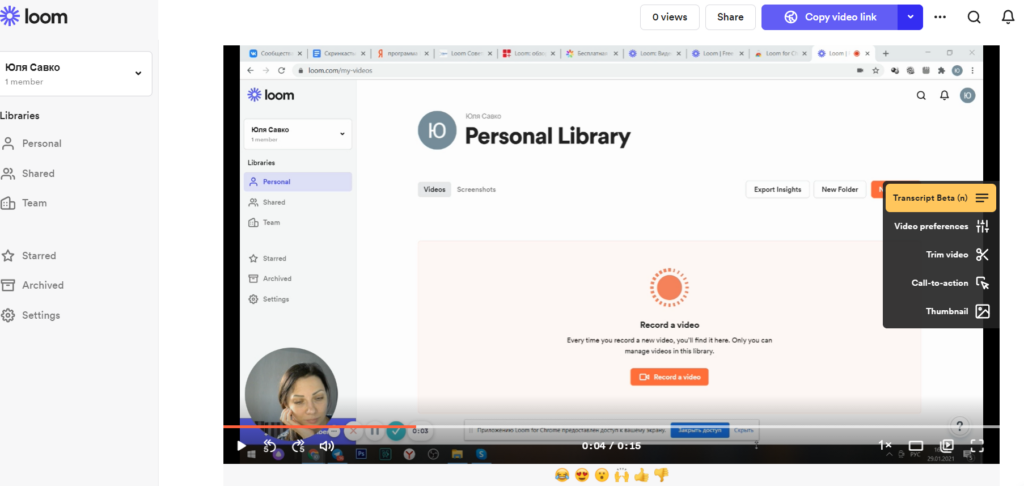Click the Share button

click(x=730, y=17)
